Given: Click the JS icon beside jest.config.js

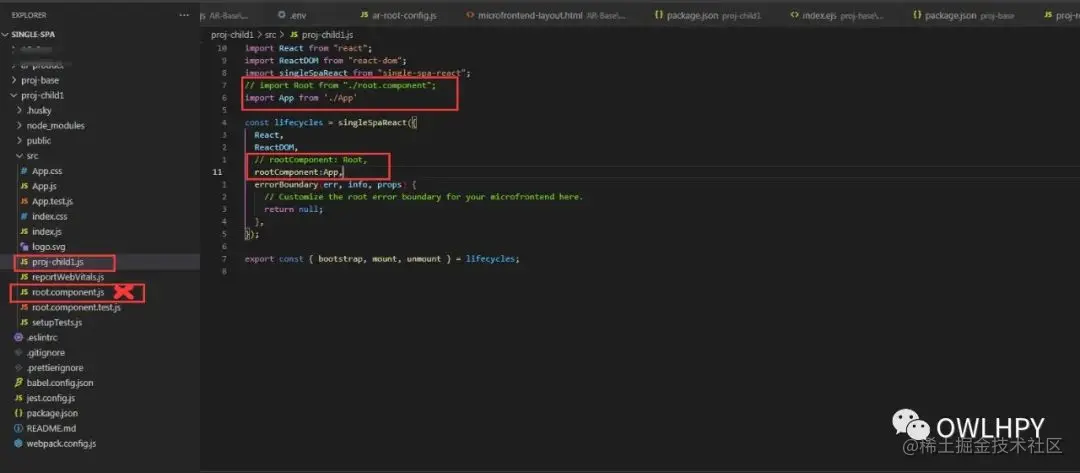Looking at the screenshot, I should click(x=19, y=398).
